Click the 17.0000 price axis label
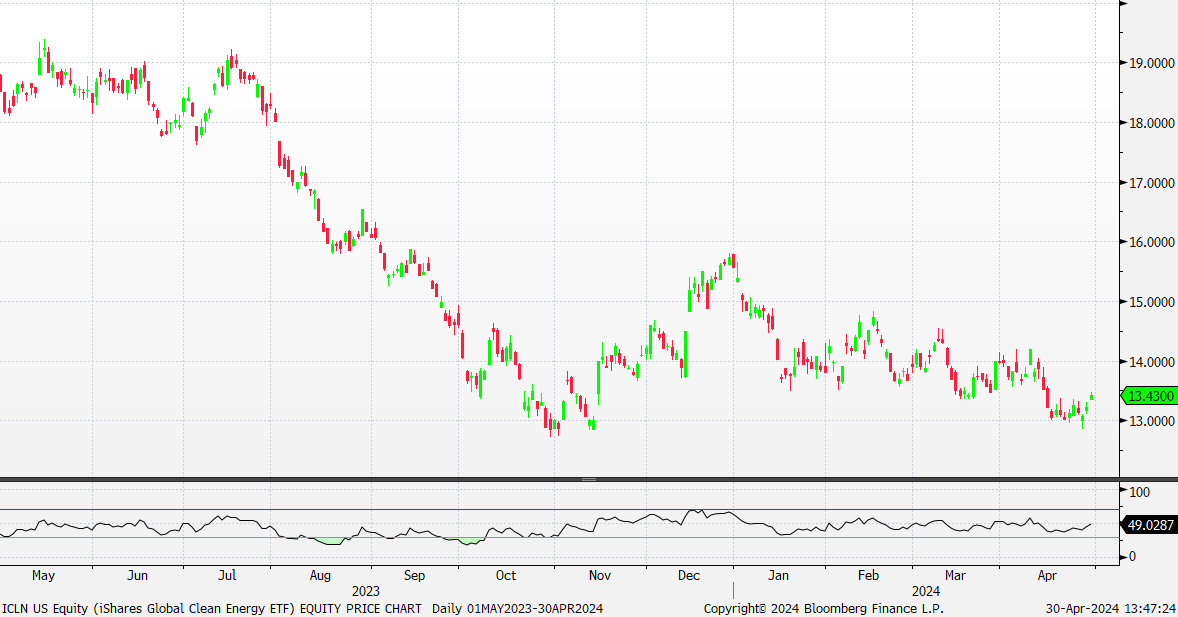This screenshot has width=1178, height=617. tap(1152, 183)
